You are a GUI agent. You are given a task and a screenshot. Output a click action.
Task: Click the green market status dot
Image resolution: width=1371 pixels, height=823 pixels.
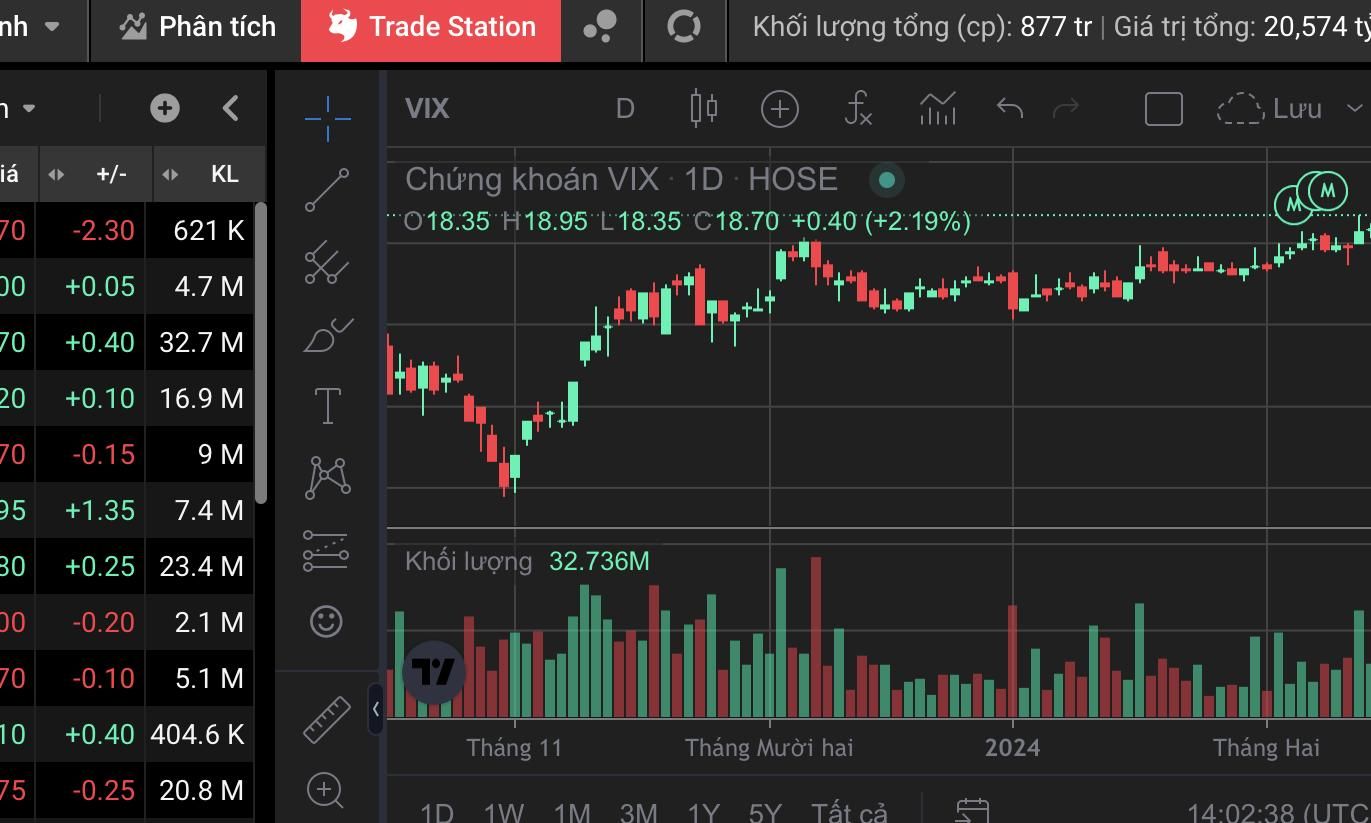point(886,181)
